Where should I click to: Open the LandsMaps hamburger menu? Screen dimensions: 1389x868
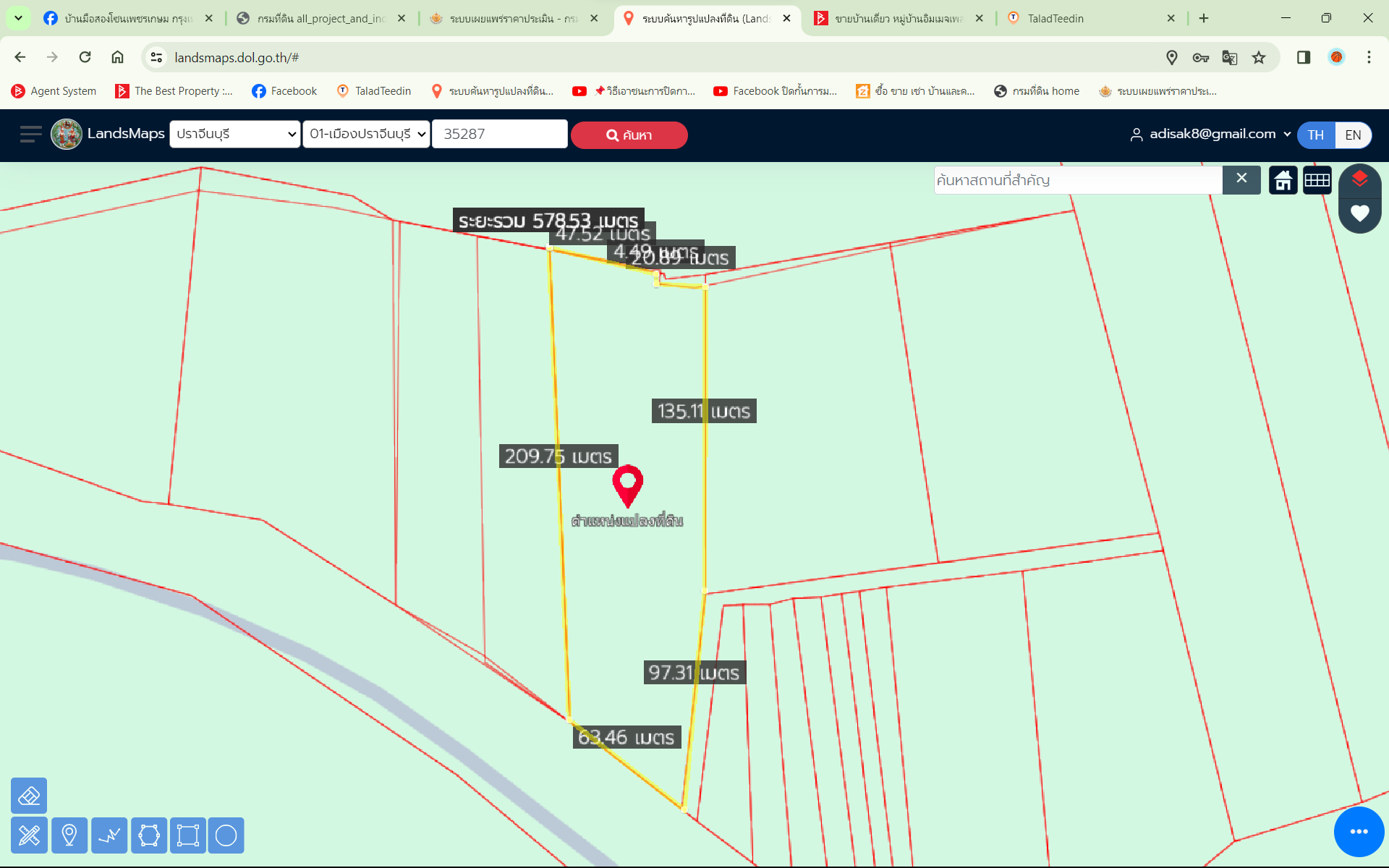click(30, 135)
